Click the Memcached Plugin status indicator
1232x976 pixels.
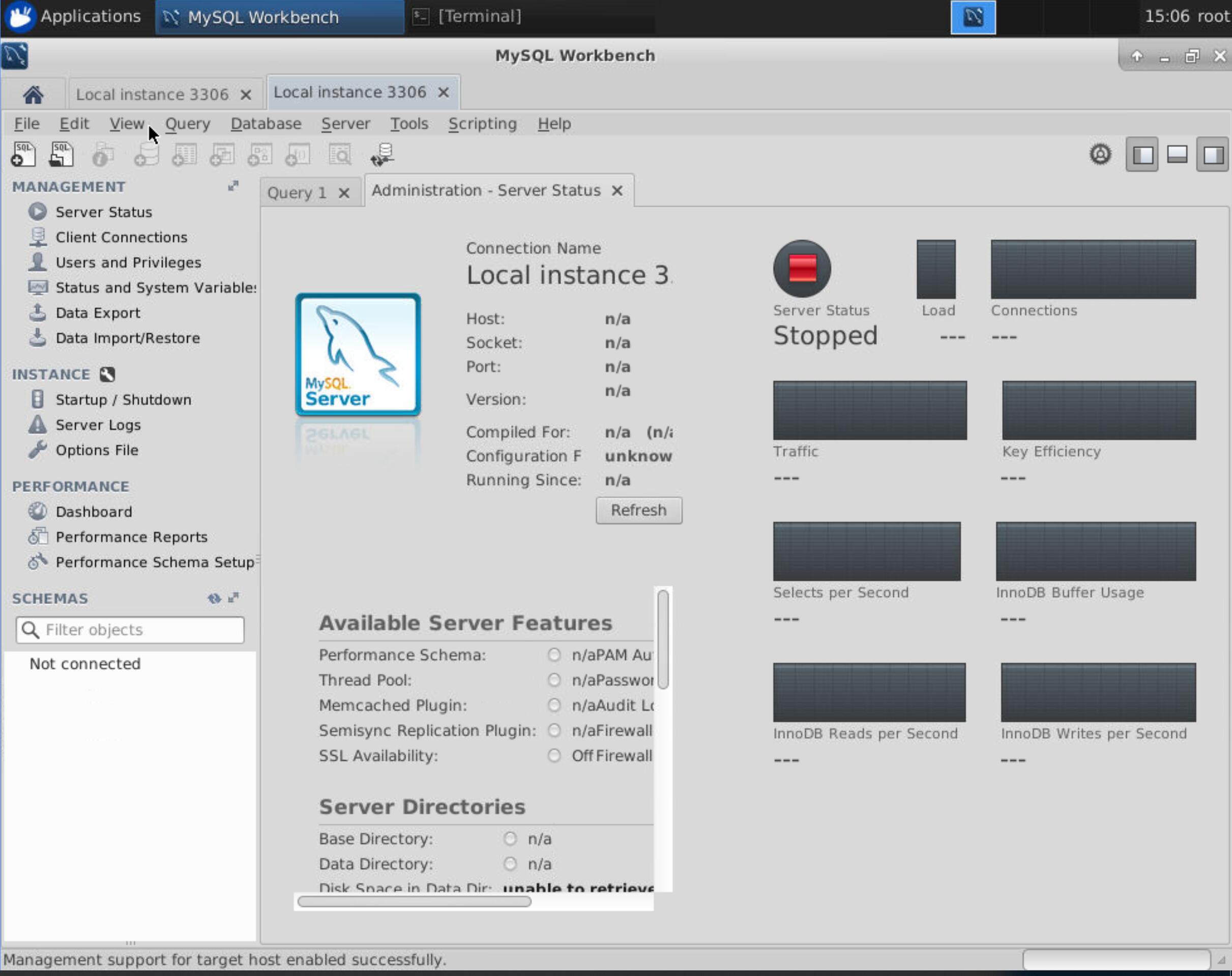click(x=553, y=705)
